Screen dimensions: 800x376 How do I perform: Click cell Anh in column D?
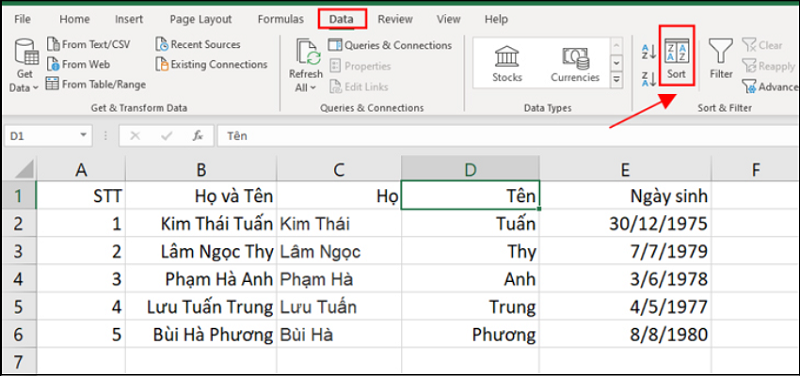pyautogui.click(x=470, y=279)
